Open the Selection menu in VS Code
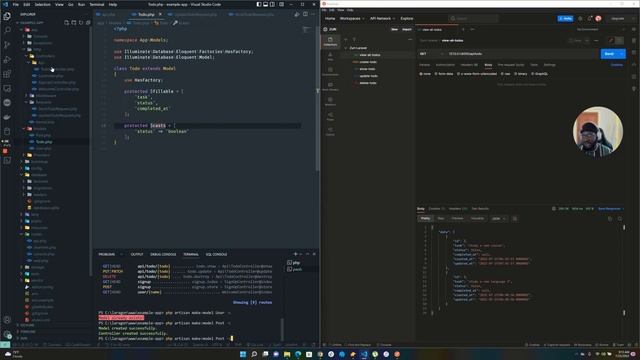The image size is (640, 360). click(x=42, y=4)
